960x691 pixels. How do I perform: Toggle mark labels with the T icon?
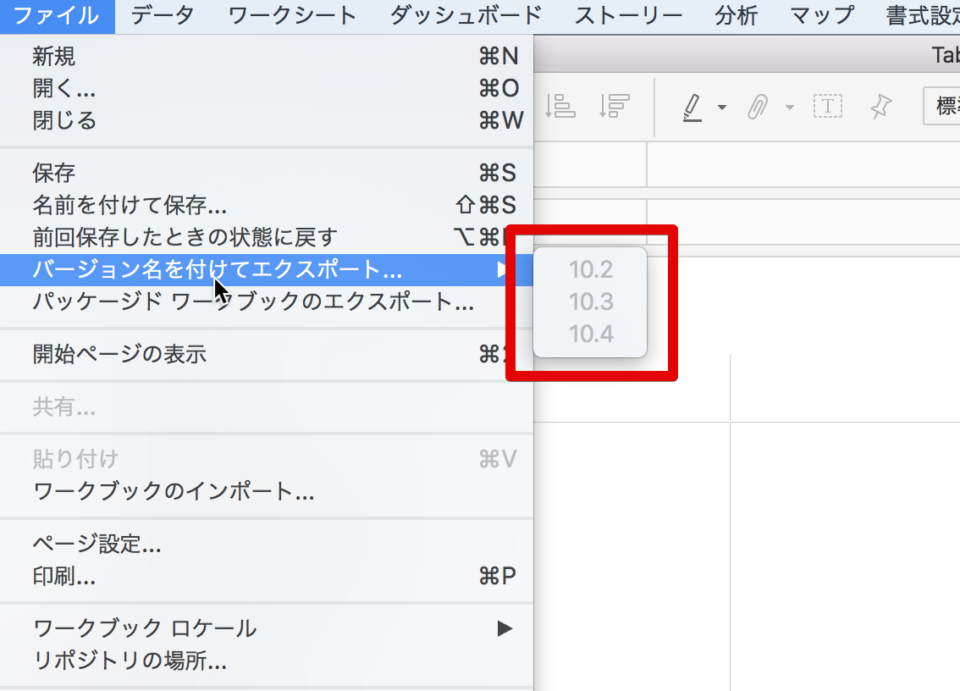click(x=827, y=106)
